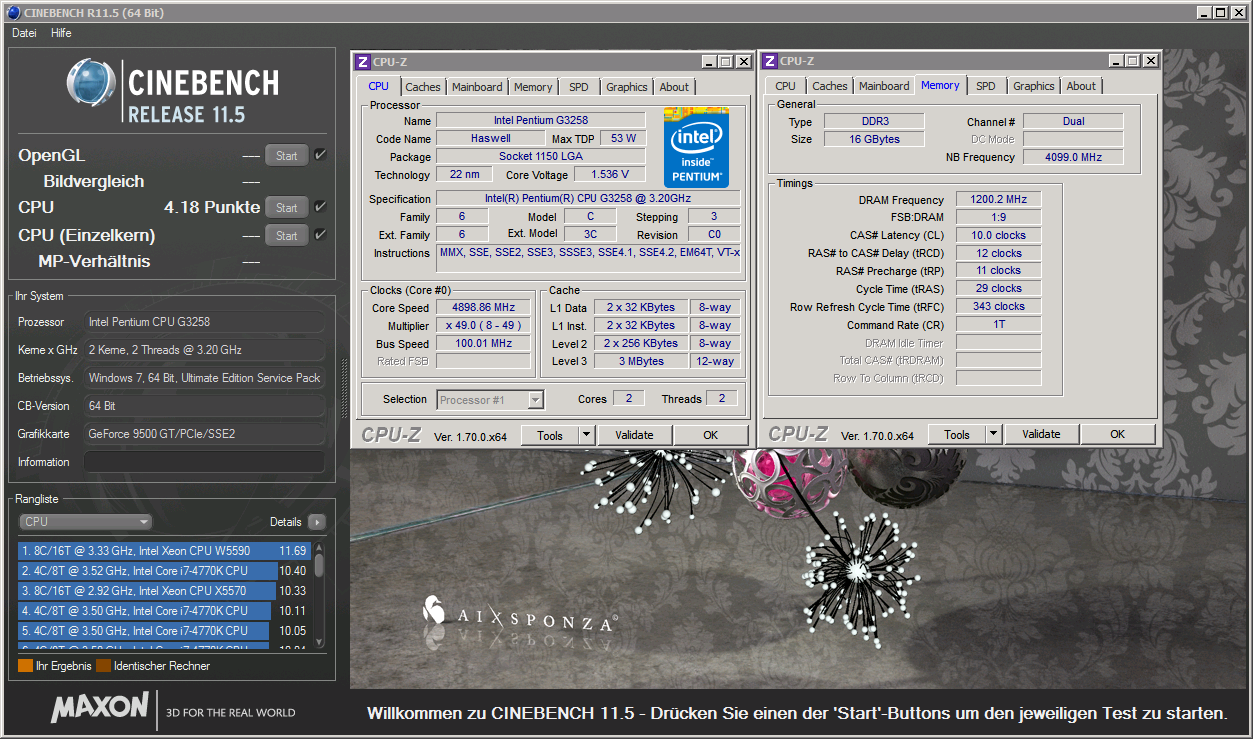Expand ranking Details arrow button

[317, 522]
